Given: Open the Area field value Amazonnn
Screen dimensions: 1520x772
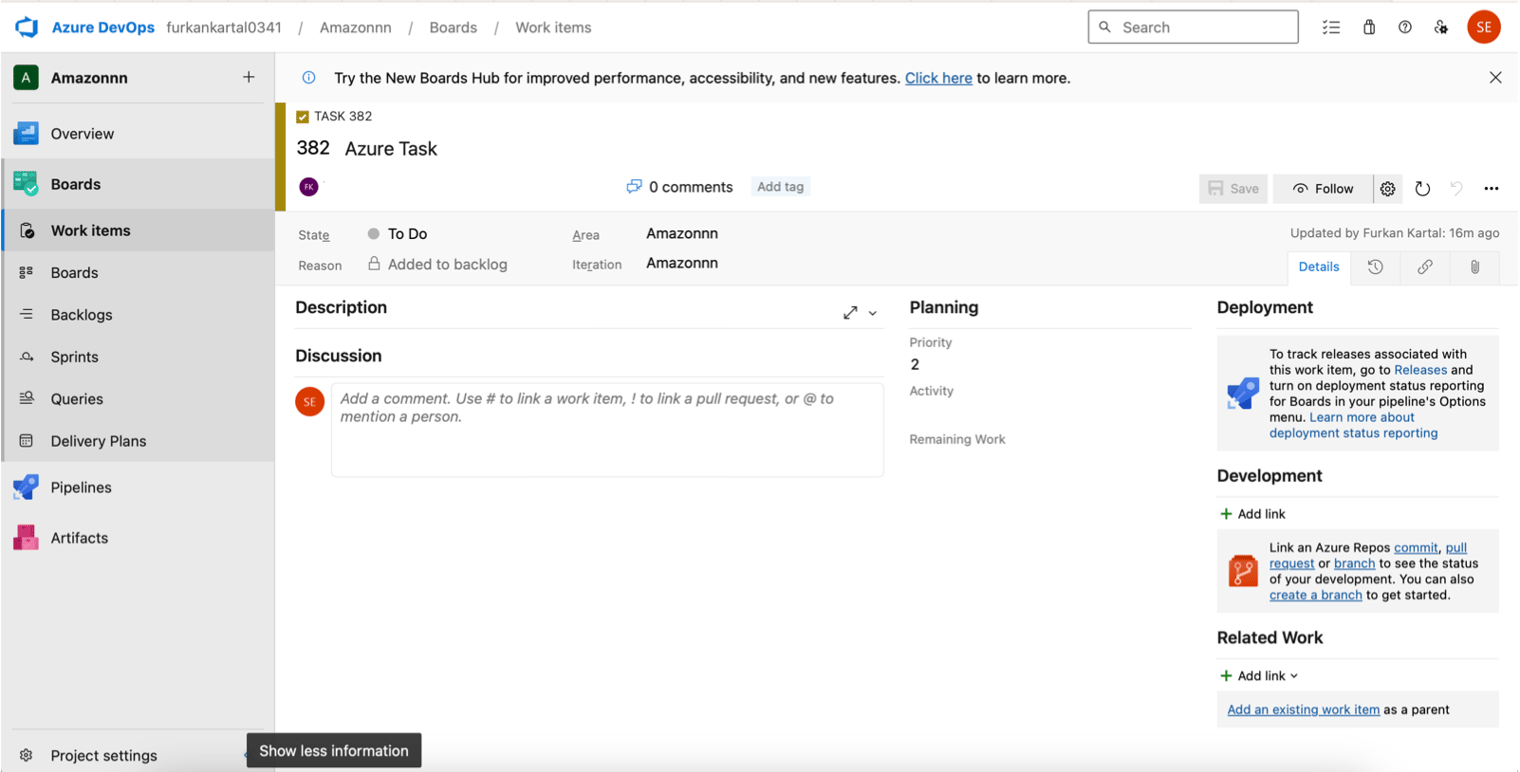Looking at the screenshot, I should coord(682,234).
